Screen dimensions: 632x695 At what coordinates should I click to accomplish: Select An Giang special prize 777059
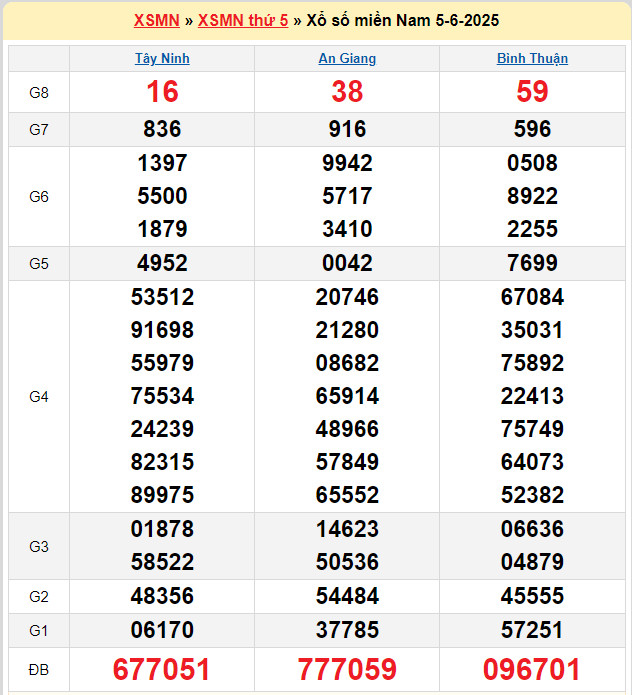click(347, 669)
